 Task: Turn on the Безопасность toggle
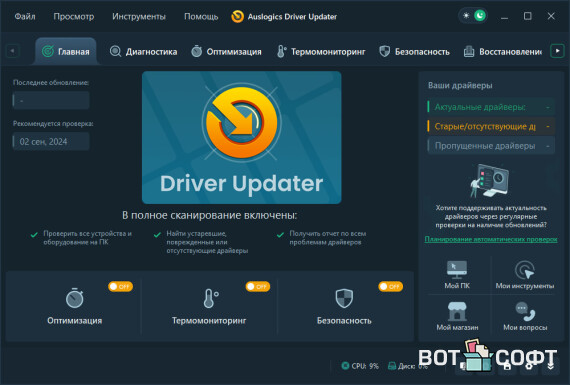coord(390,286)
